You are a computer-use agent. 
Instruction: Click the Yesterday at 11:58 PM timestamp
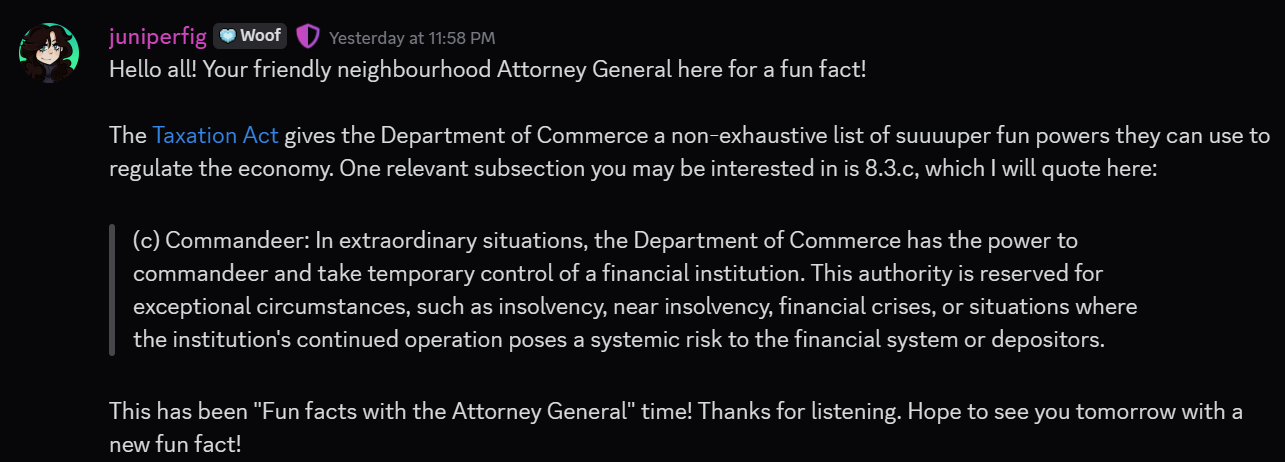coord(412,38)
